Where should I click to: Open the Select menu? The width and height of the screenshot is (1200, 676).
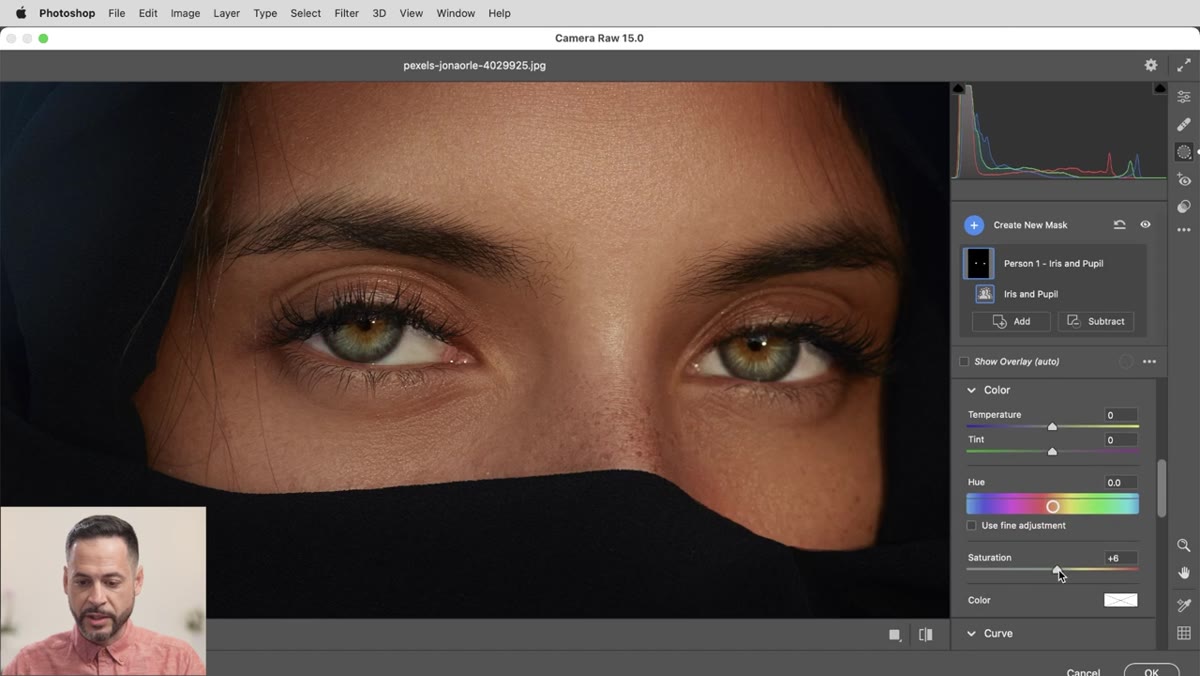pyautogui.click(x=306, y=13)
